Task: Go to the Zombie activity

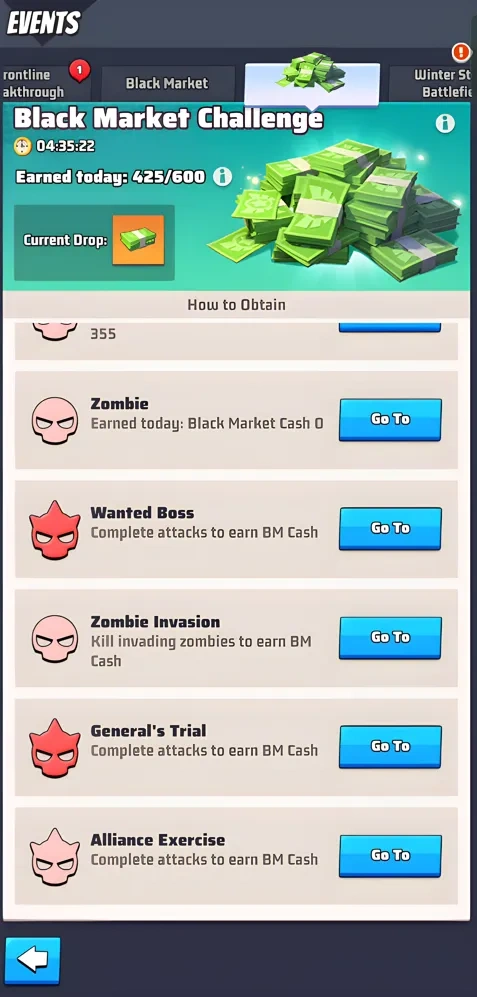Action: coord(390,419)
